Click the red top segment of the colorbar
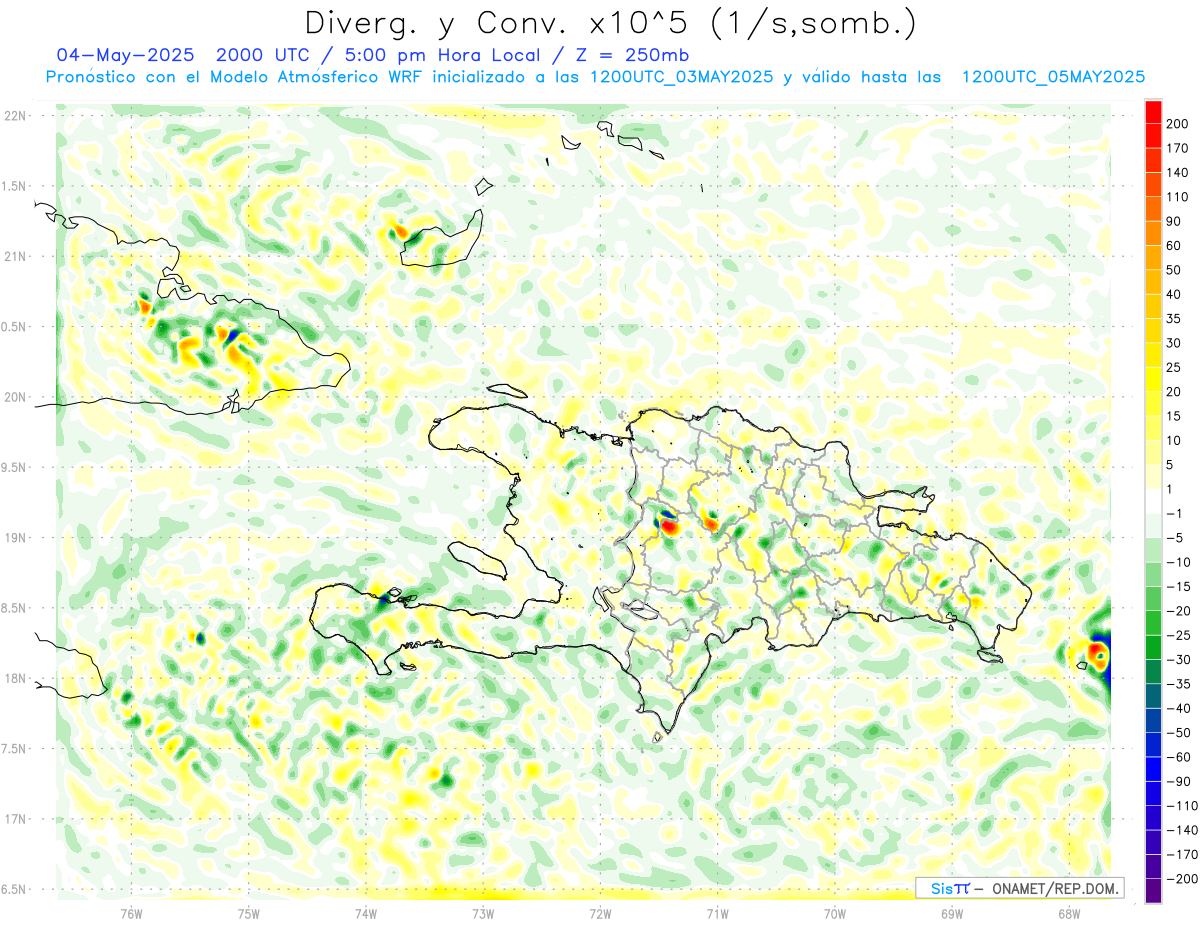1200x927 pixels. tap(1153, 110)
